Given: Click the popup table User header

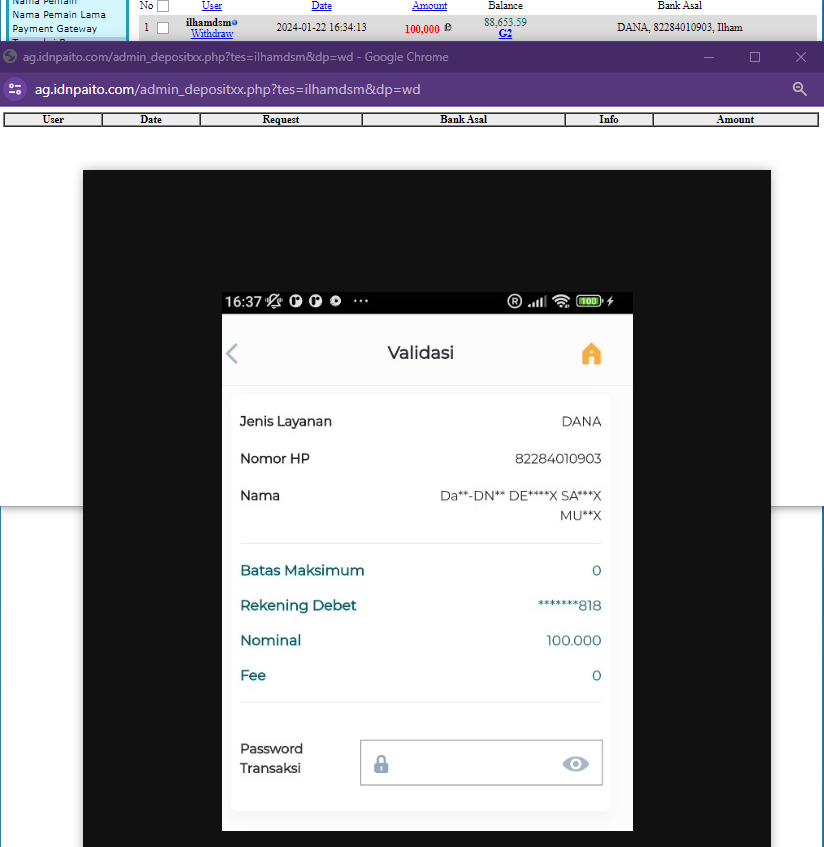Looking at the screenshot, I should (53, 119).
